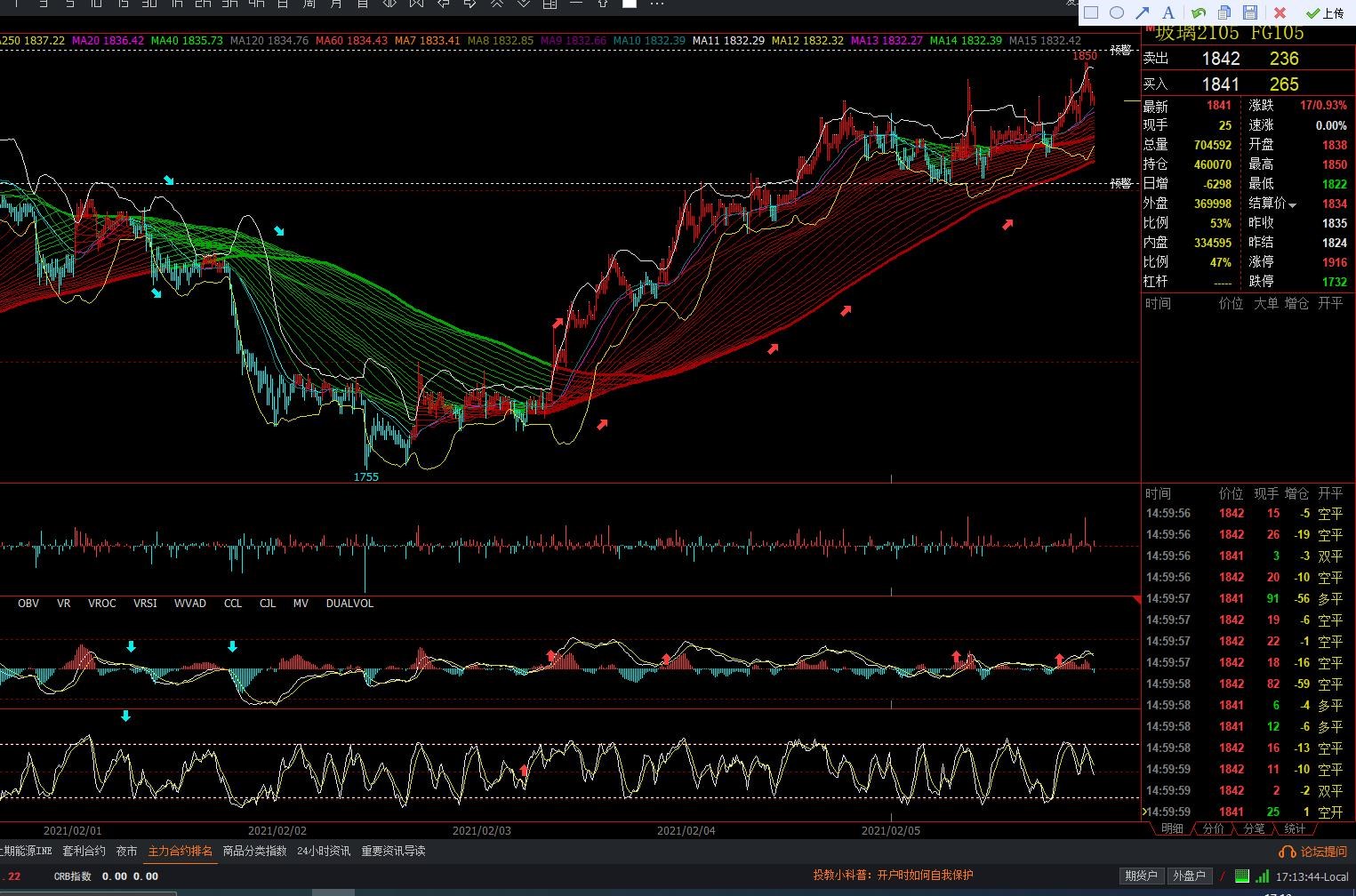Select the CCL indicator
This screenshot has height=896, width=1356.
[x=233, y=604]
